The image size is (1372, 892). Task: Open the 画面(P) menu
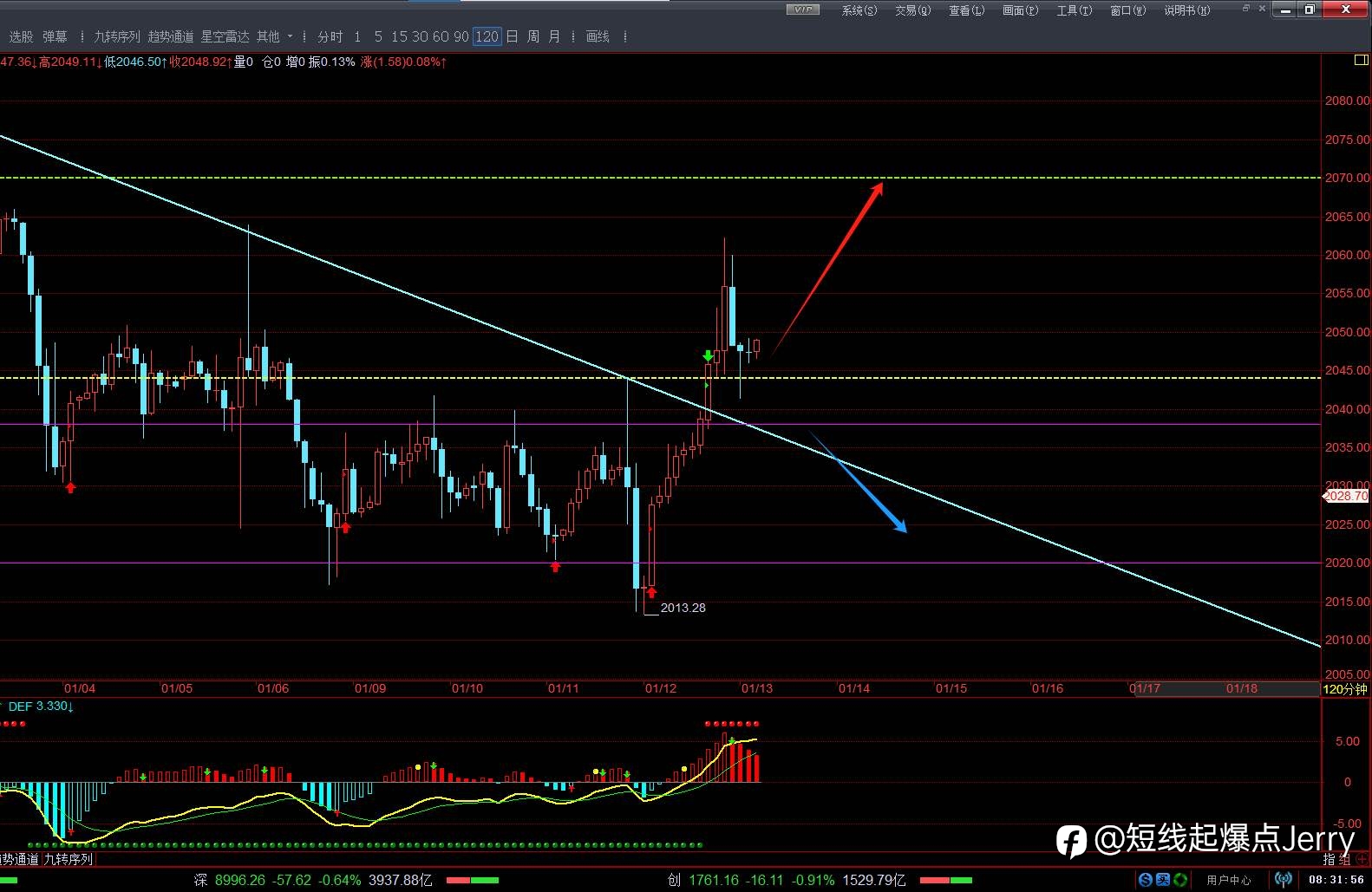tap(1021, 10)
